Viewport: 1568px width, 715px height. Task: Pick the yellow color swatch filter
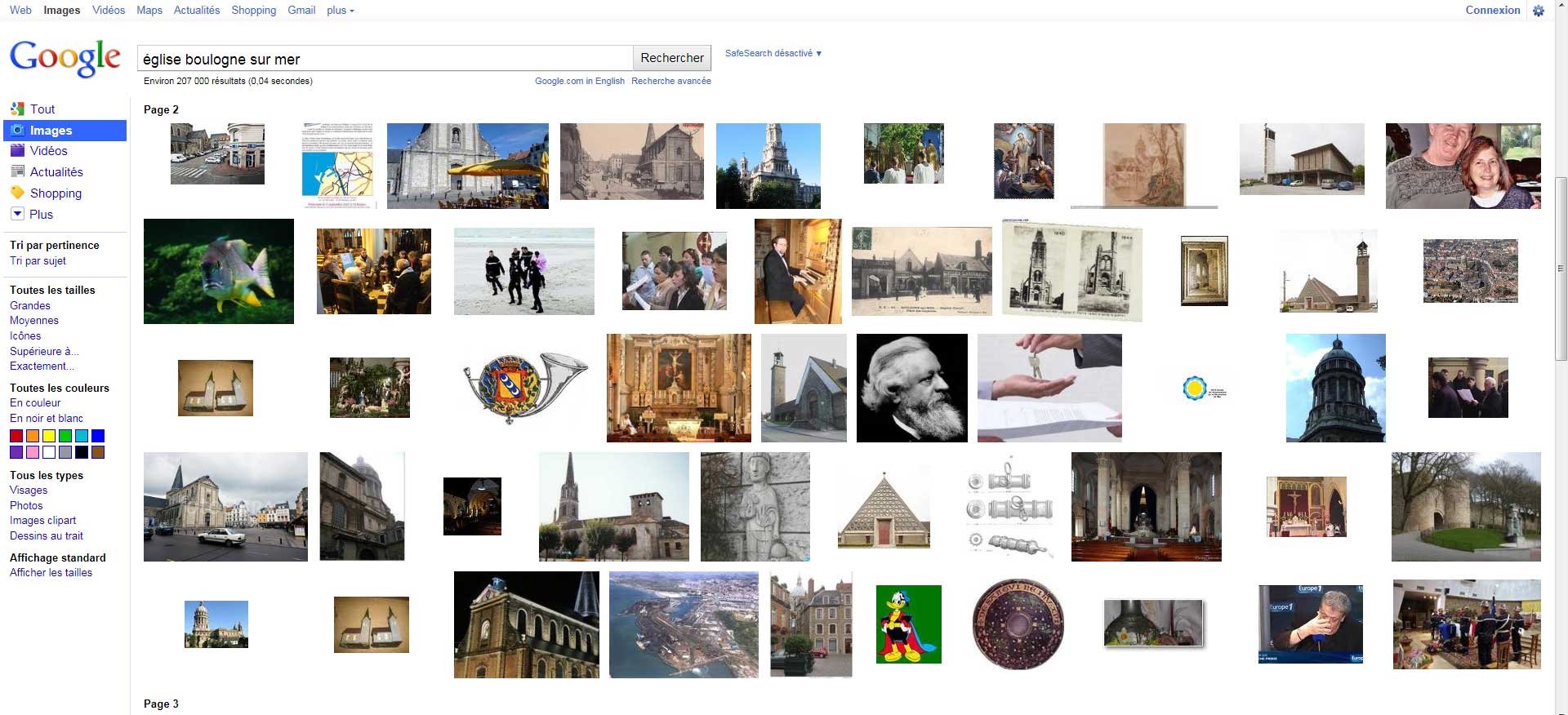pos(49,436)
